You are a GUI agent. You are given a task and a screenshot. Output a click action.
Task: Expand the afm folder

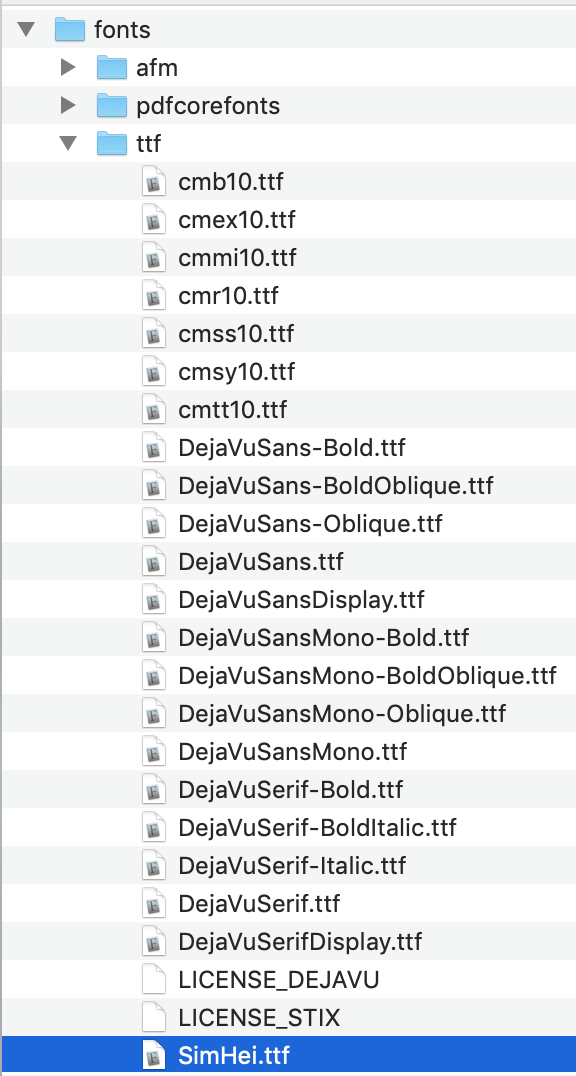coord(68,67)
